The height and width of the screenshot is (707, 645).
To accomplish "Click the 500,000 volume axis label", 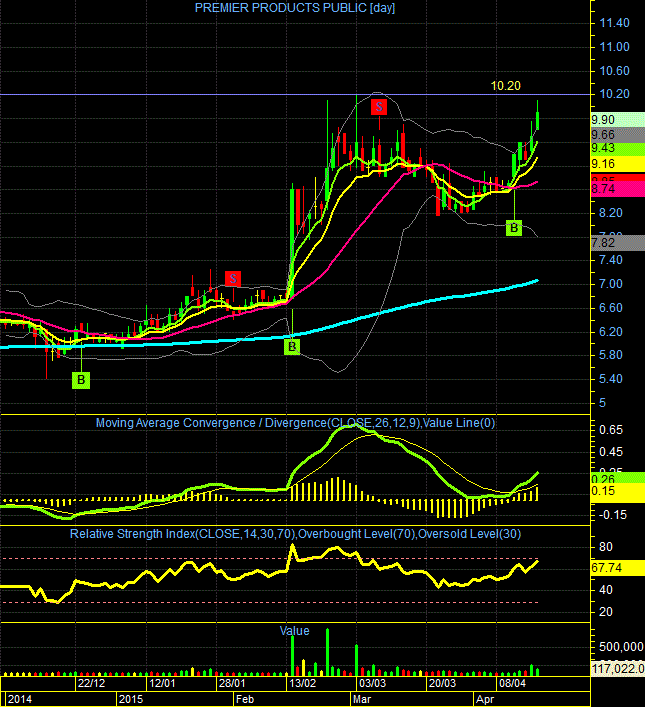I will point(621,647).
